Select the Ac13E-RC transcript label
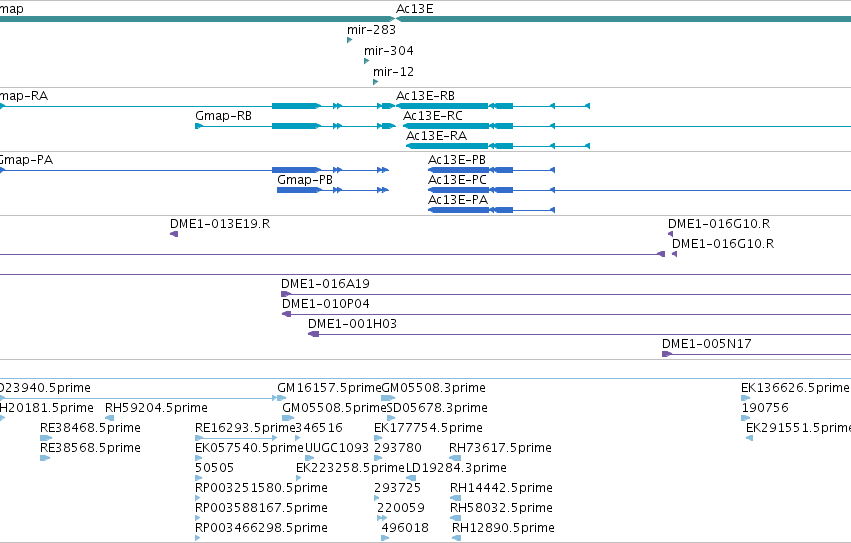Image resolution: width=851 pixels, height=543 pixels. (x=433, y=116)
